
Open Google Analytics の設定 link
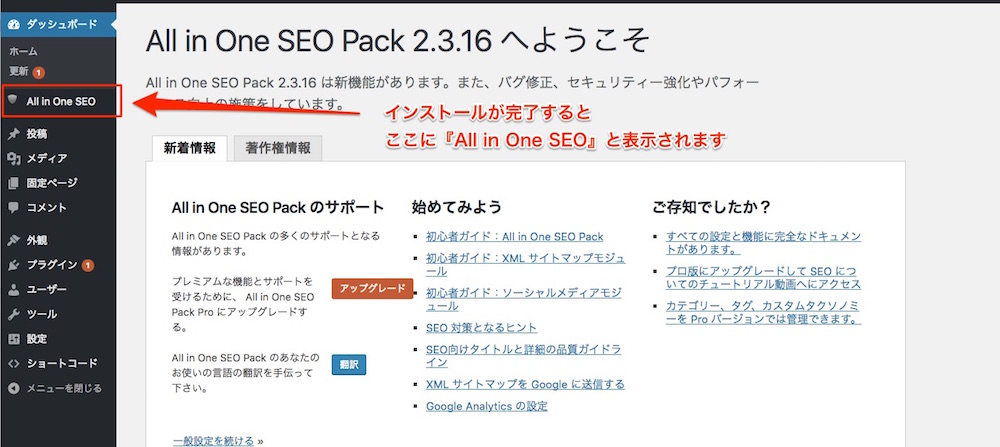point(487,406)
